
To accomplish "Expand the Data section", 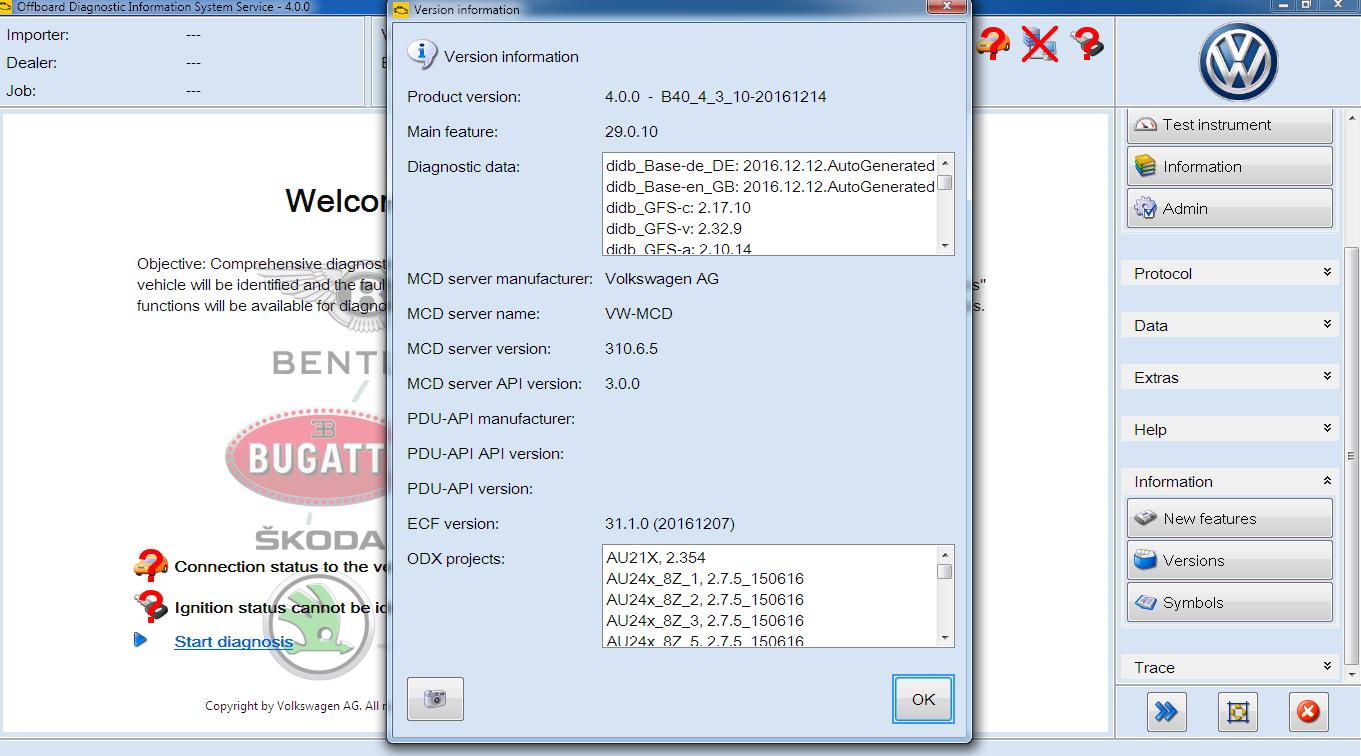I will (1230, 325).
